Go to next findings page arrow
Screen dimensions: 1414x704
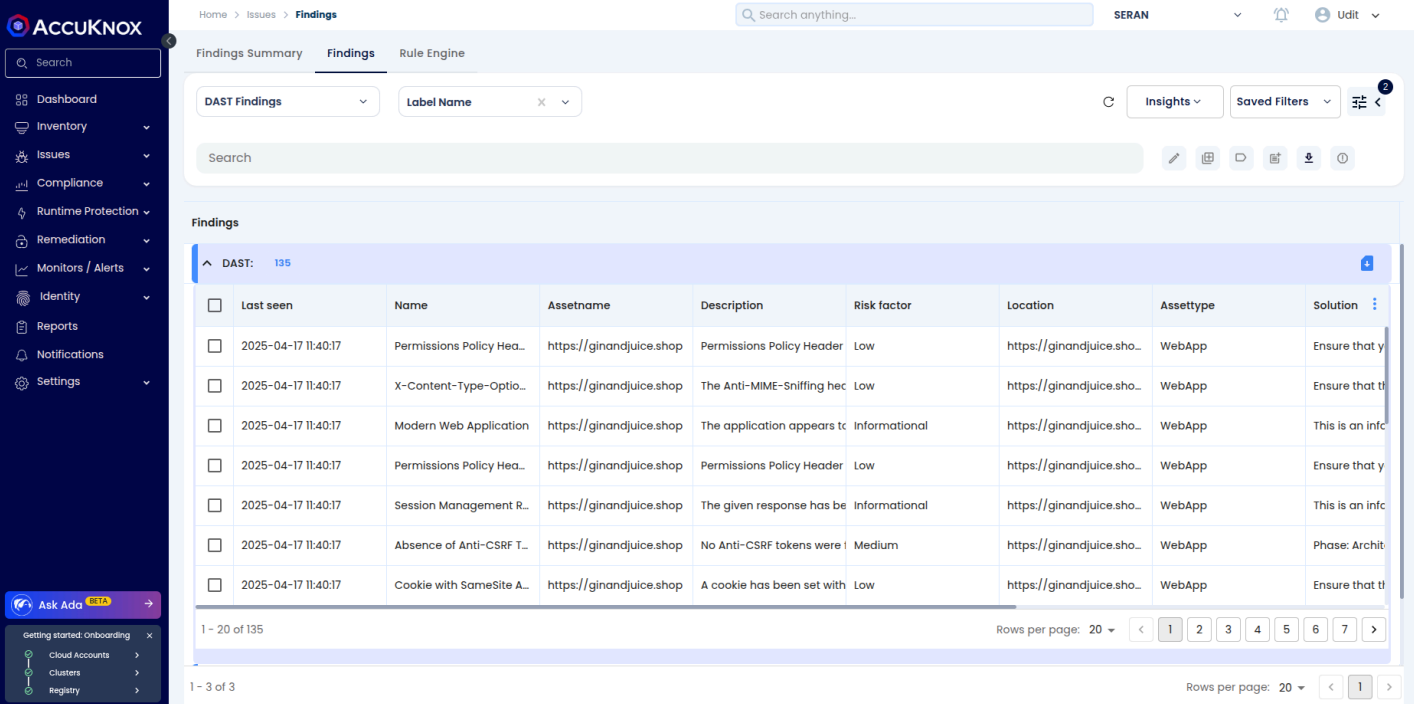pos(1375,629)
